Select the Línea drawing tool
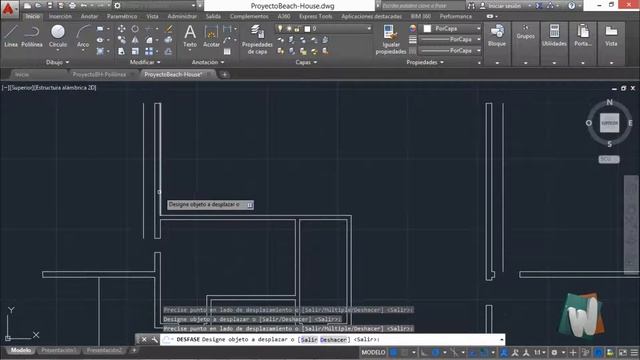This screenshot has width=640, height=360. [11, 36]
